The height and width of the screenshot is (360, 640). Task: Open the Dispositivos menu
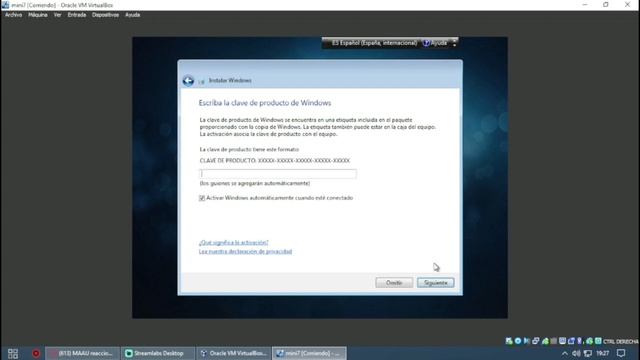(x=105, y=15)
